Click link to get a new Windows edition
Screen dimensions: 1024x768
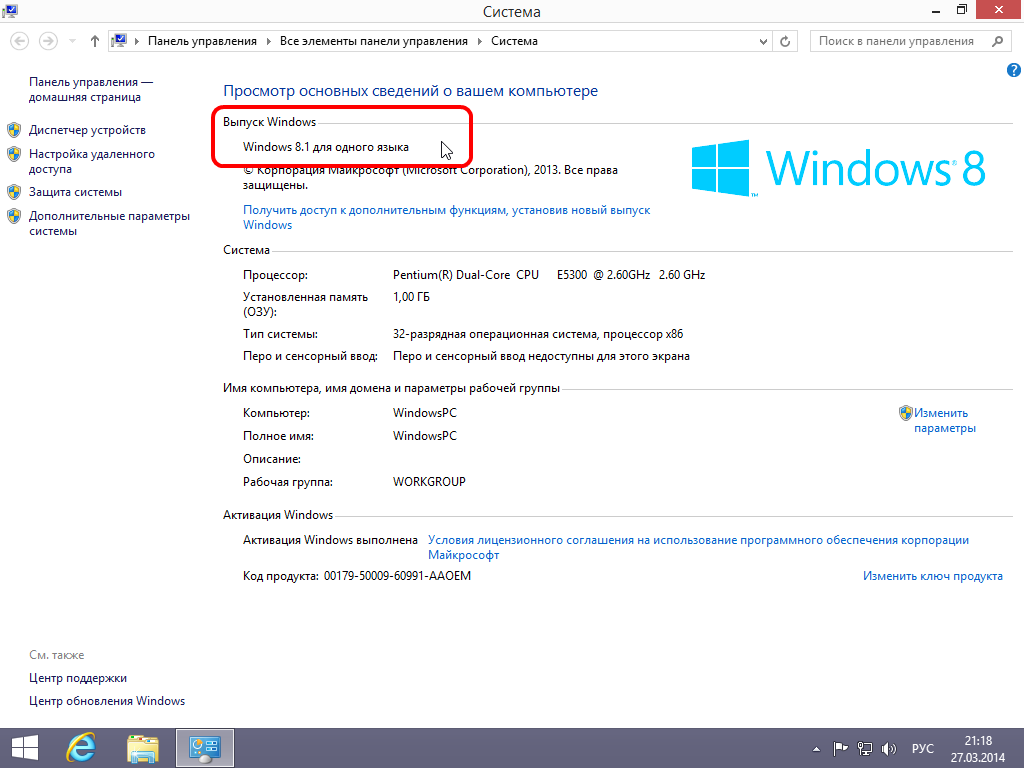pyautogui.click(x=447, y=217)
